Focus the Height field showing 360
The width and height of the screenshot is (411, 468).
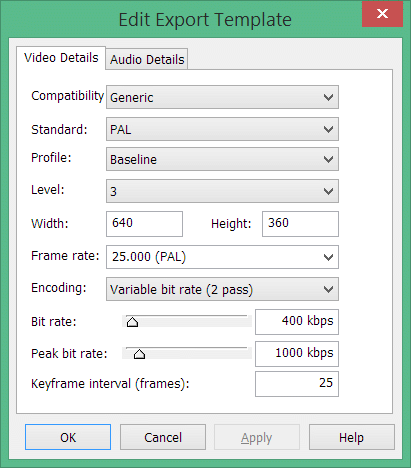(300, 224)
